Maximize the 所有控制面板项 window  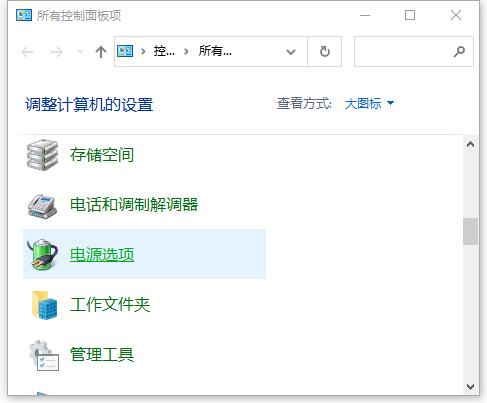click(x=410, y=15)
